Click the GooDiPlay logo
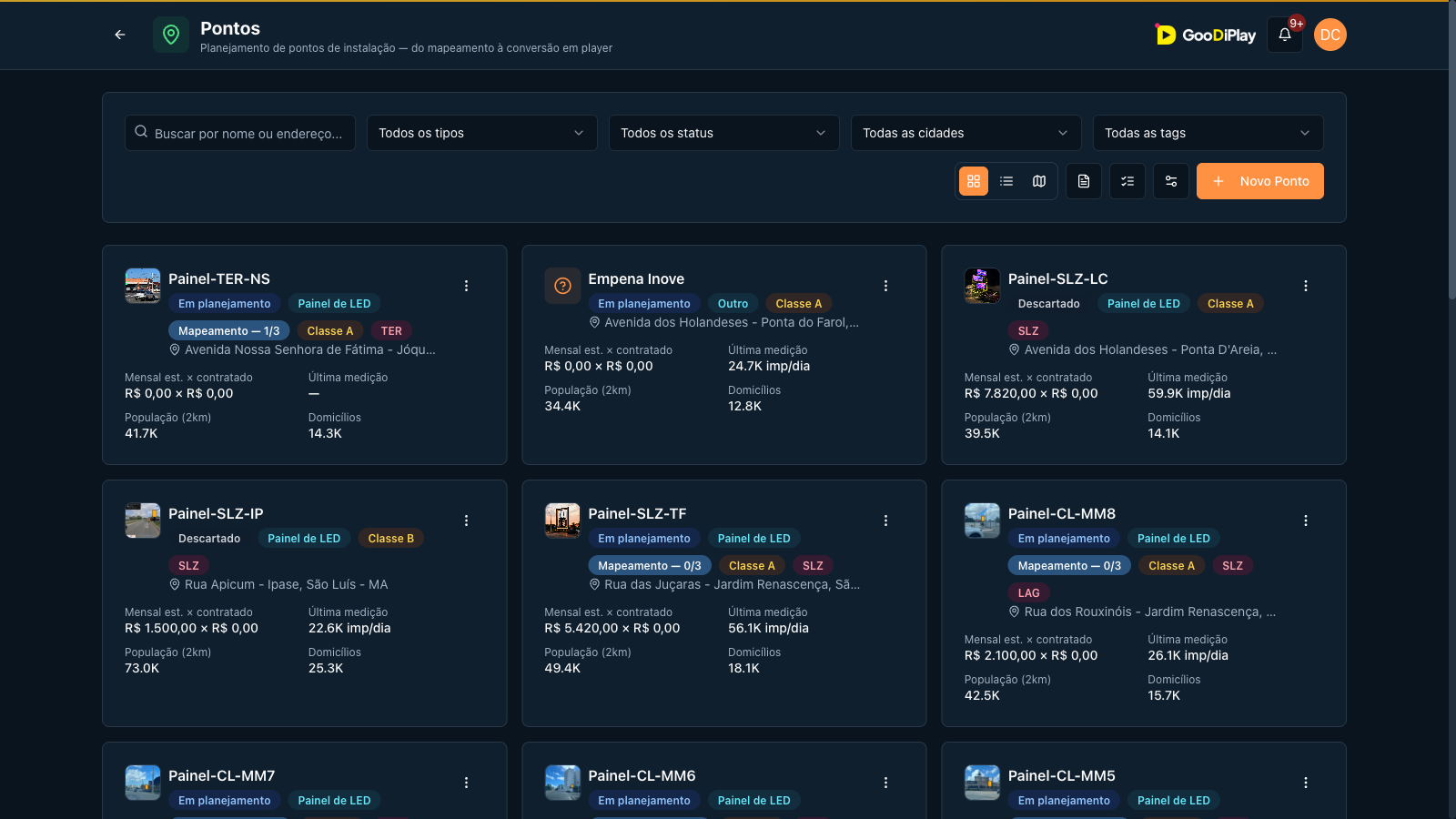 (1206, 35)
